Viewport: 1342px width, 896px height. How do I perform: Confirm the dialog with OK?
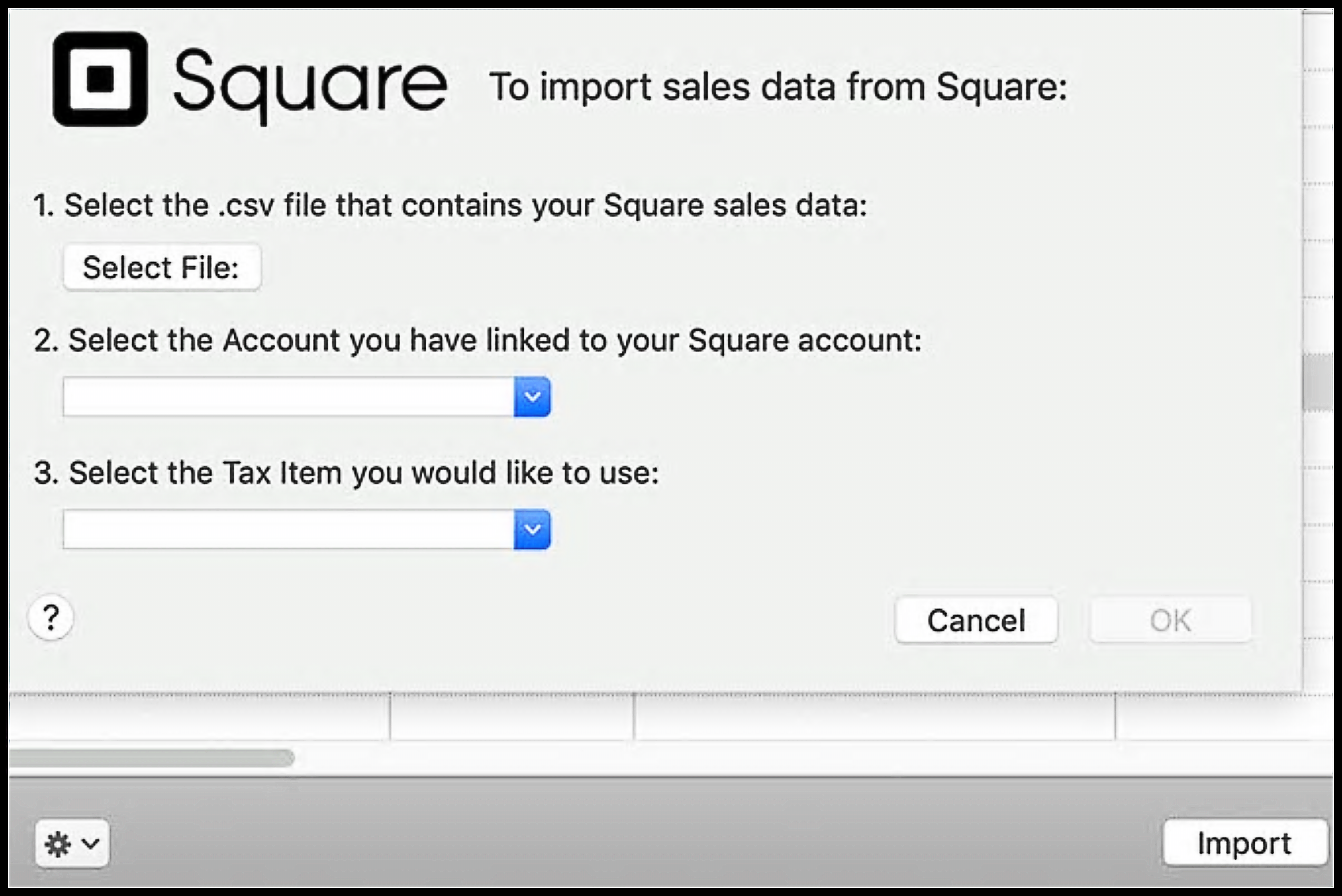point(1171,620)
